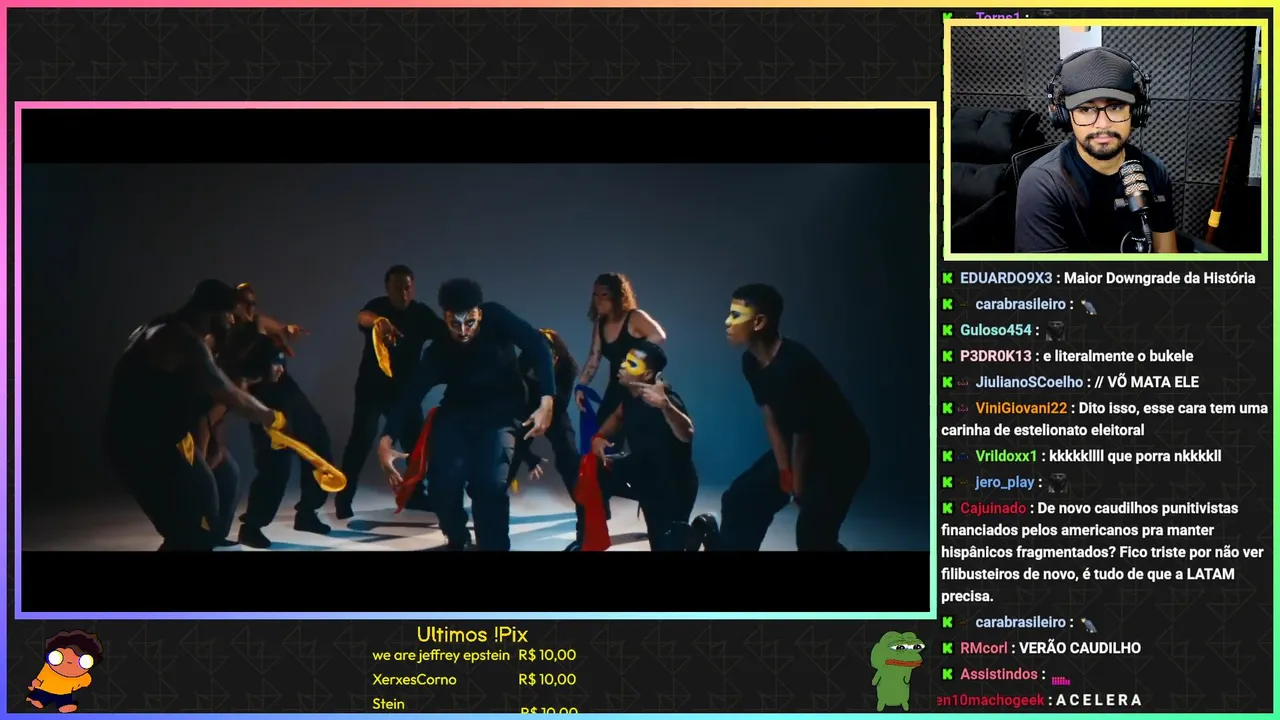Click the Kick badge beside Cajuinado

click(947, 508)
